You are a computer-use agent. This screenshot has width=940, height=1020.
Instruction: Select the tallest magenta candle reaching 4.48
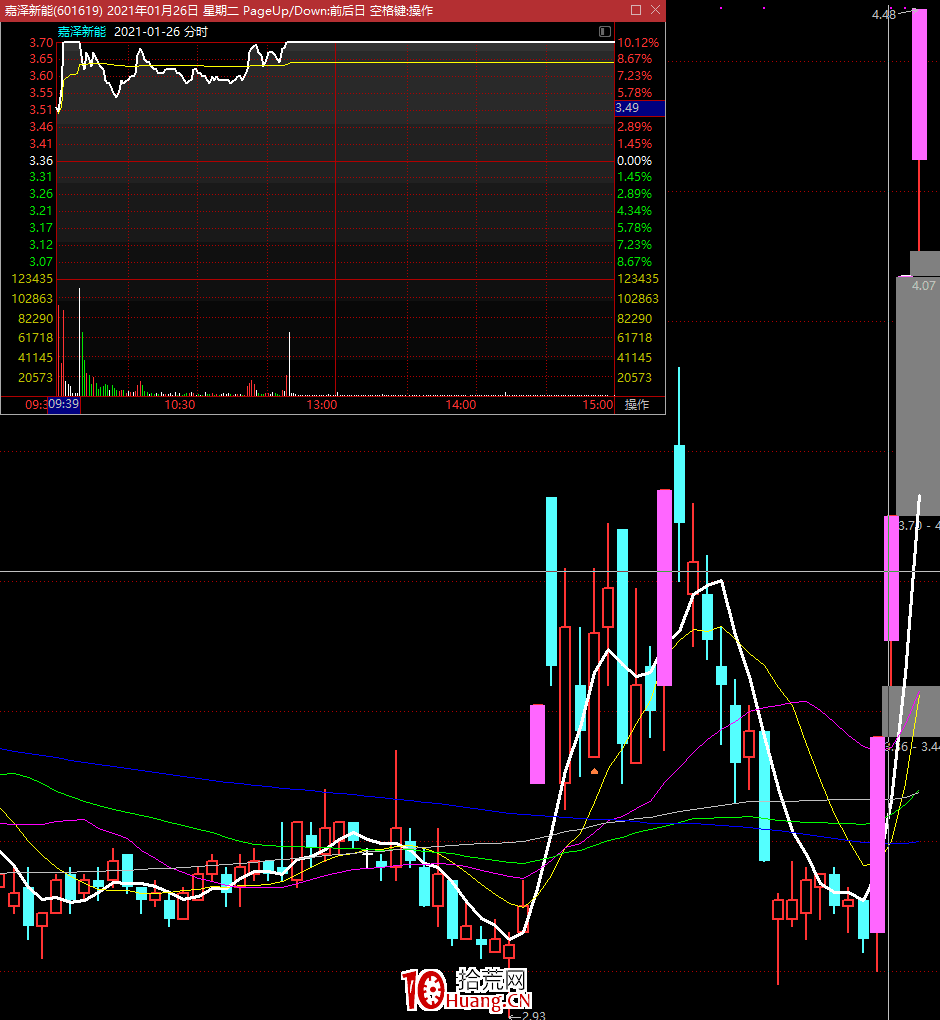(x=919, y=85)
